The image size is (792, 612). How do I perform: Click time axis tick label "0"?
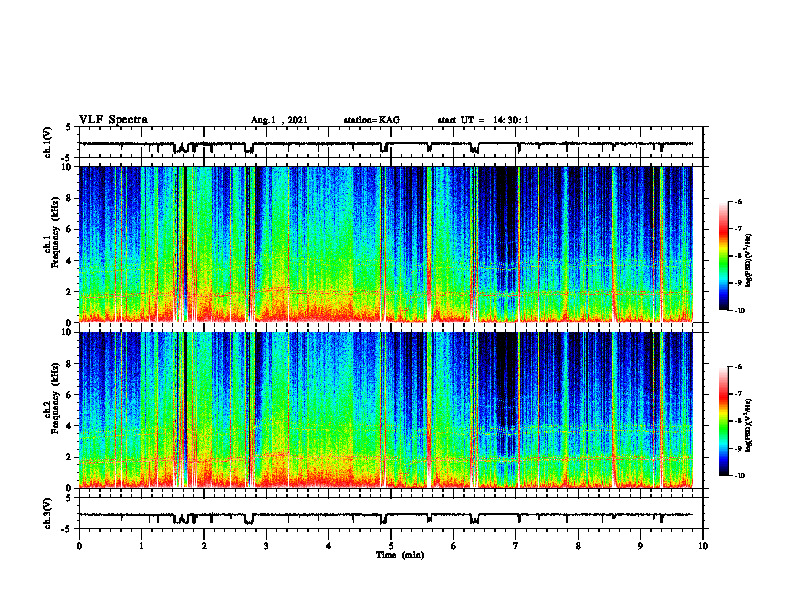[79, 546]
